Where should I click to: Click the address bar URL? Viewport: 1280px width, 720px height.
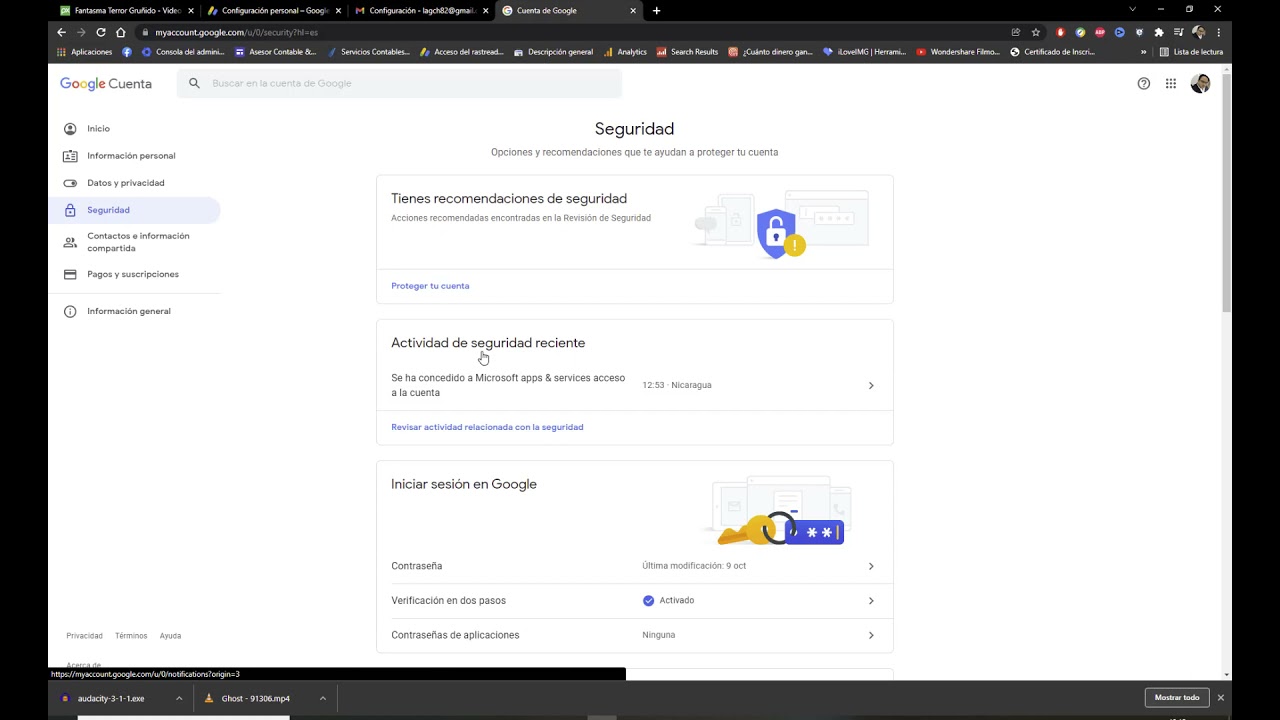237,32
